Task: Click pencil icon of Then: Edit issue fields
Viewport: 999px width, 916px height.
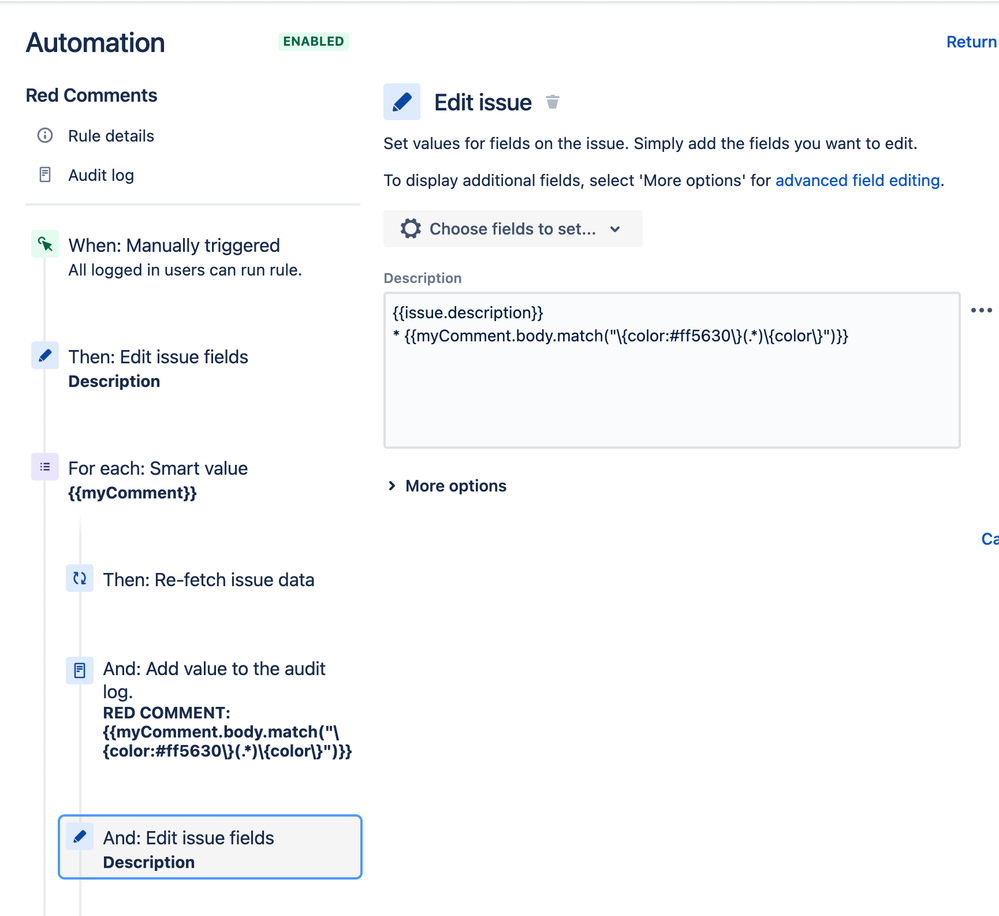Action: [45, 355]
